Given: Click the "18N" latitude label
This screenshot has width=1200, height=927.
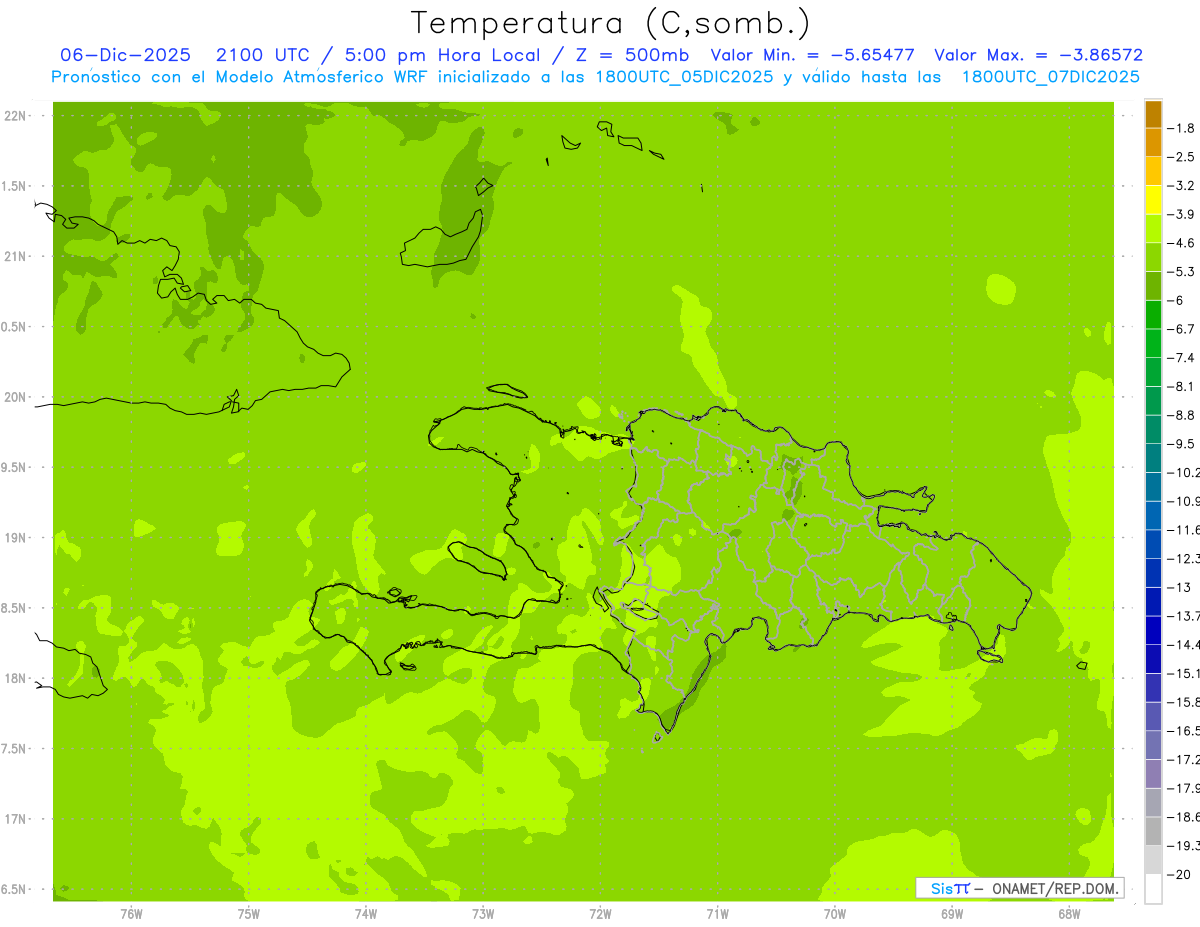Looking at the screenshot, I should pos(15,679).
